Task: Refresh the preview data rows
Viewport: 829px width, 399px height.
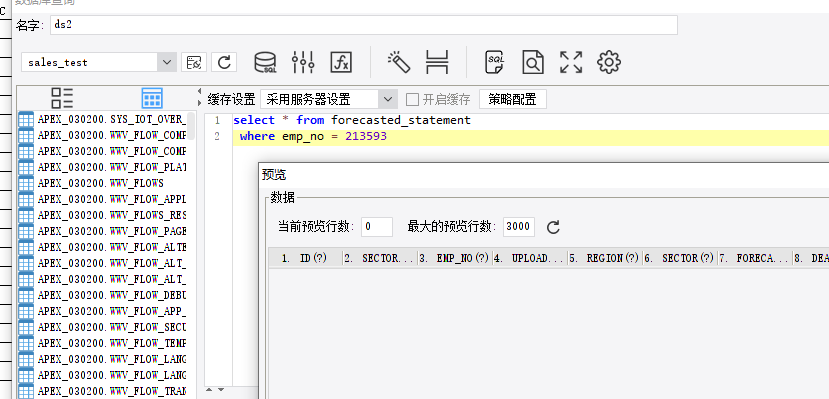Action: point(553,227)
